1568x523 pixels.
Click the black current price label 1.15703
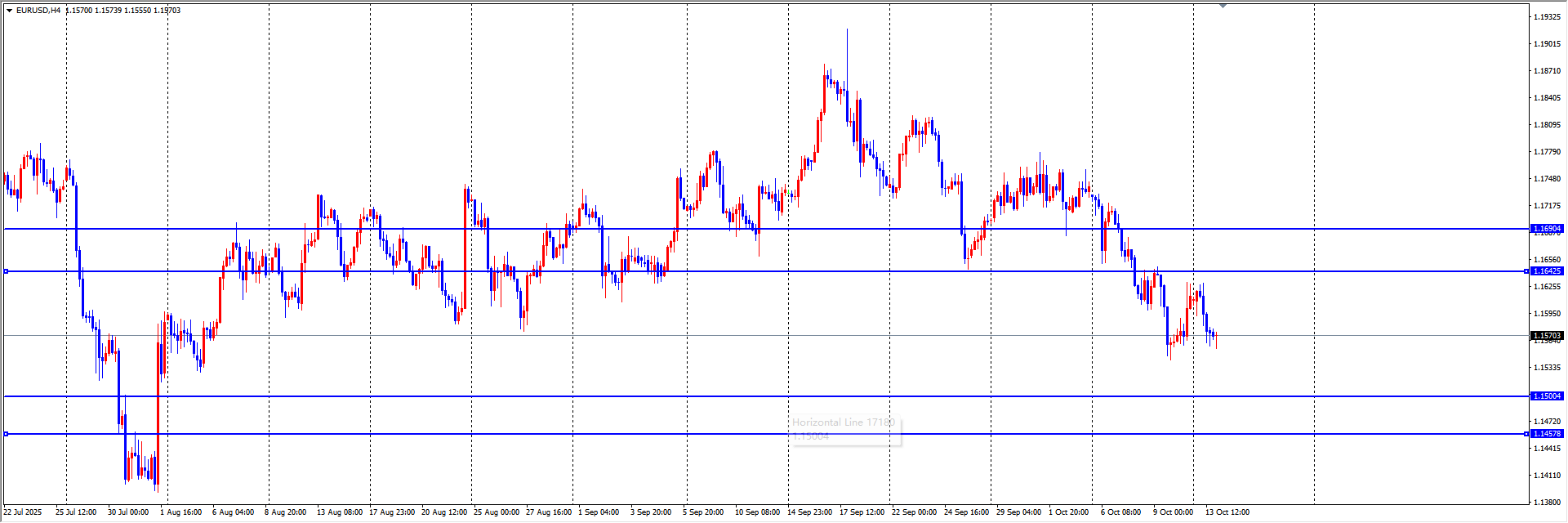(1547, 336)
